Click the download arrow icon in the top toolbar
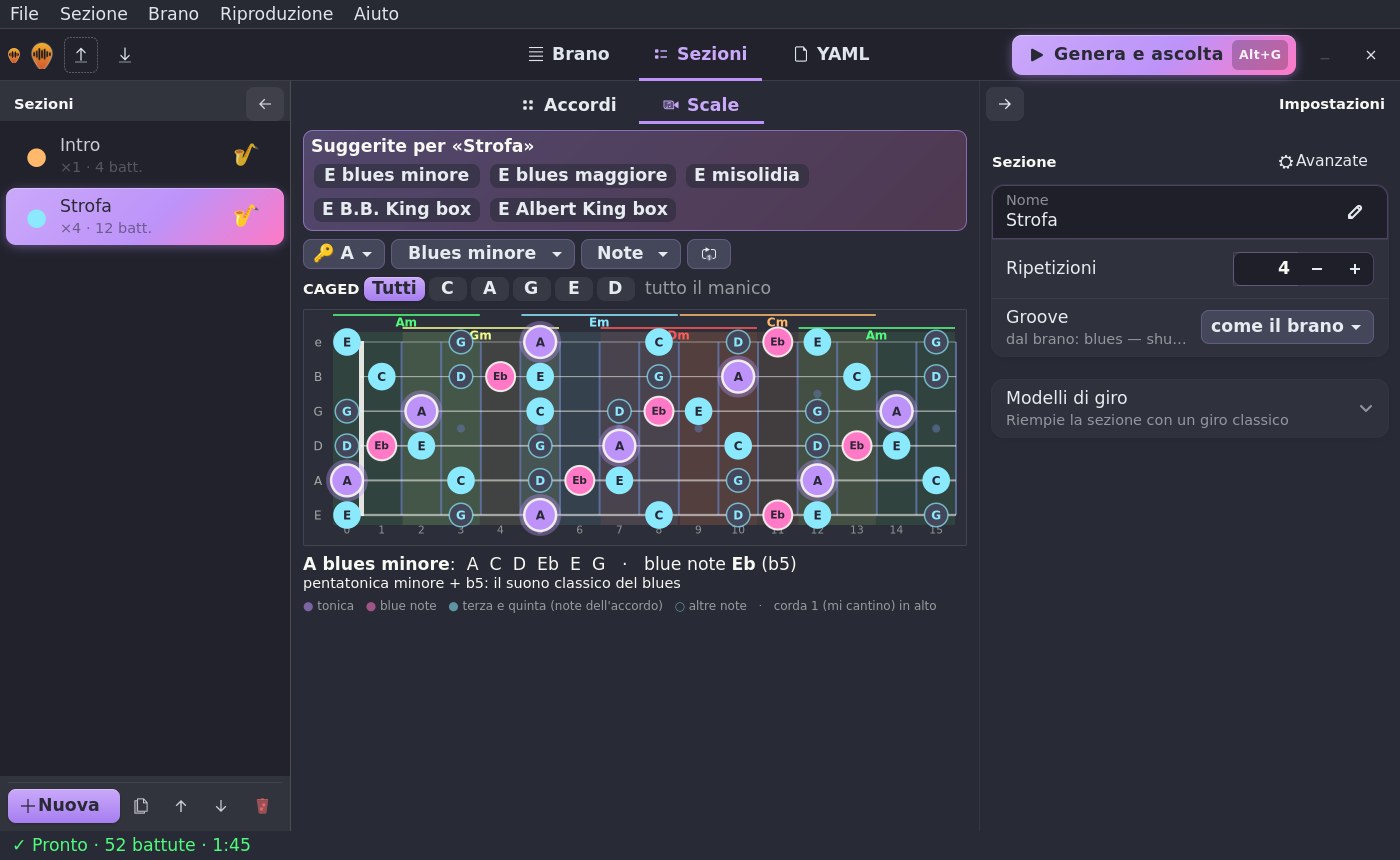The height and width of the screenshot is (860, 1400). [x=125, y=55]
